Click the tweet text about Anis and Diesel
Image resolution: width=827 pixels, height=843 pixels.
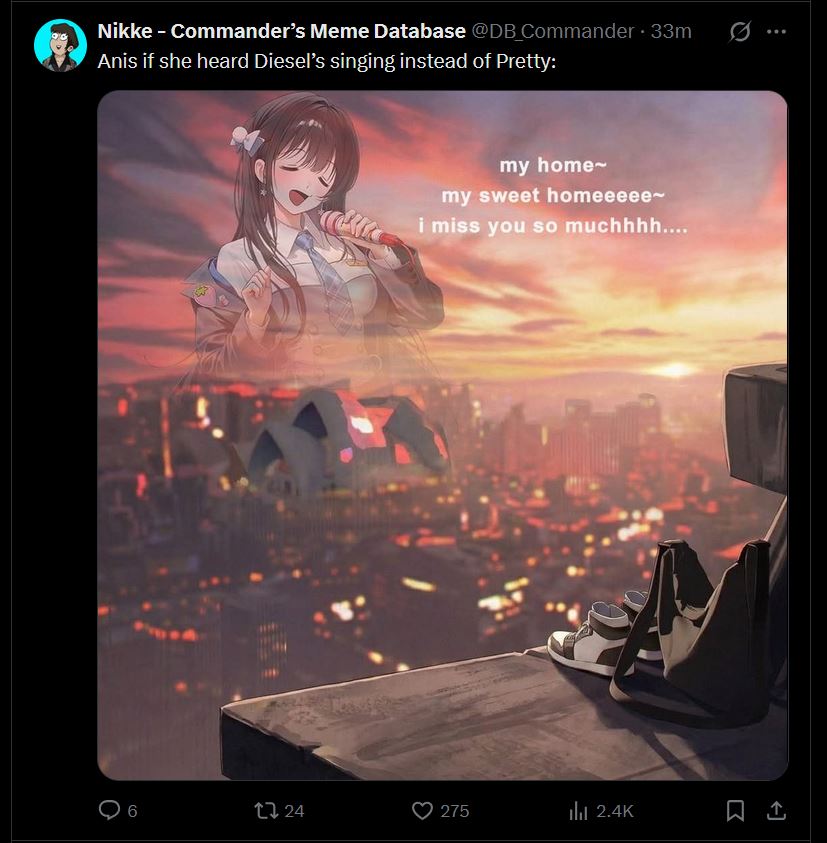tap(326, 61)
